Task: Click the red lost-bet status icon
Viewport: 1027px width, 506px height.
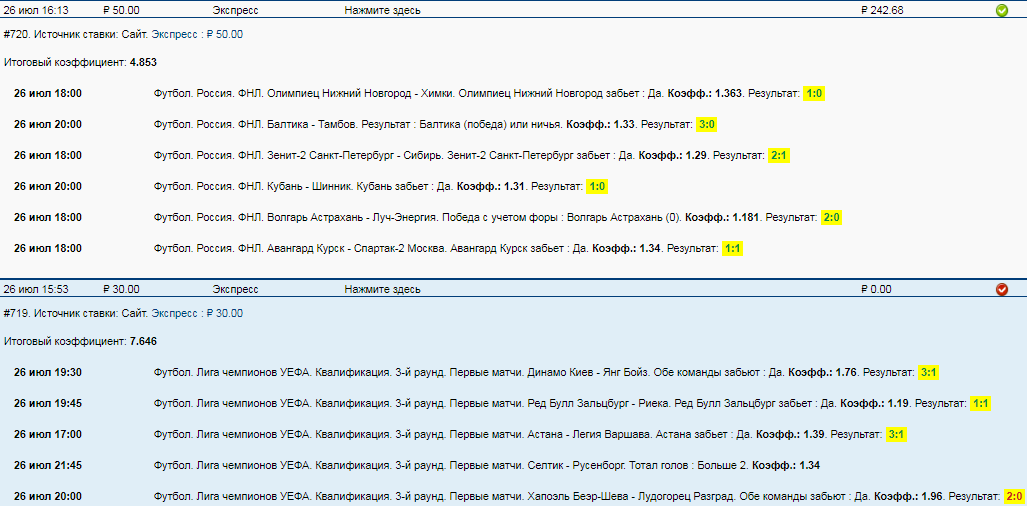Action: point(1002,289)
